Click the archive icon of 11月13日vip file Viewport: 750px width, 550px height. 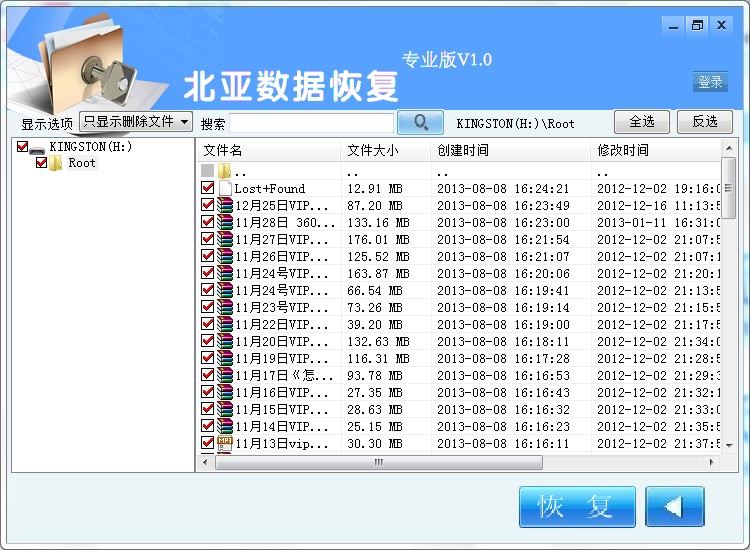(x=225, y=443)
